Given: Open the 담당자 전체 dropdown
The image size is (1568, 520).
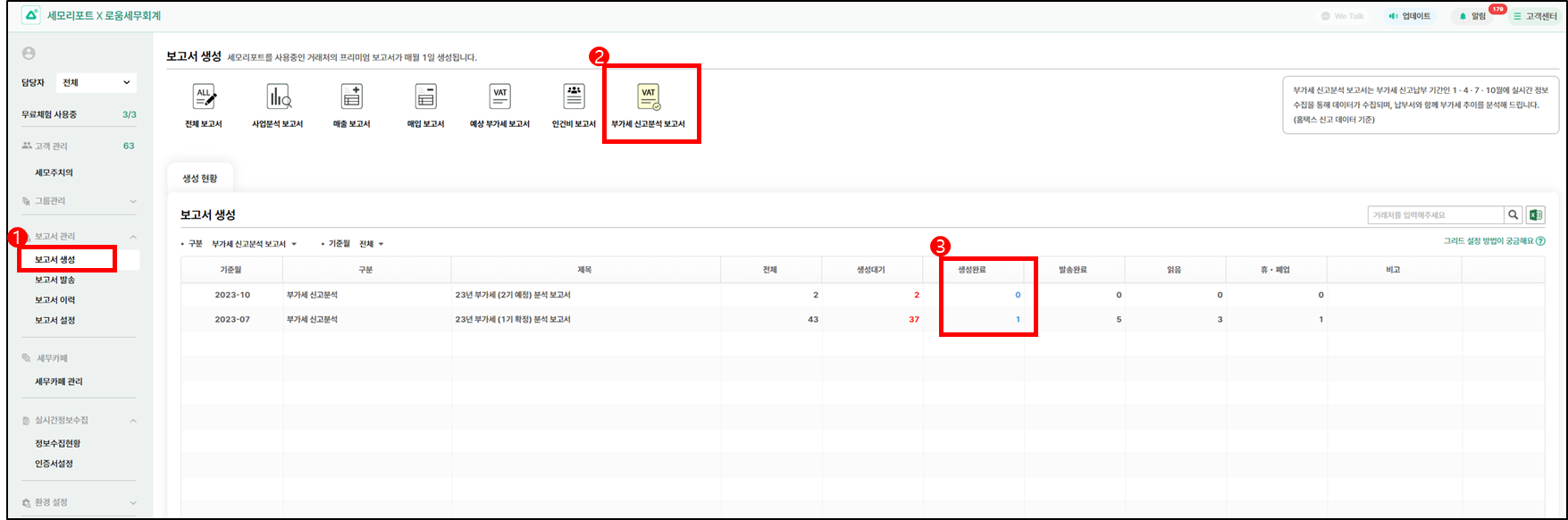Looking at the screenshot, I should [96, 83].
